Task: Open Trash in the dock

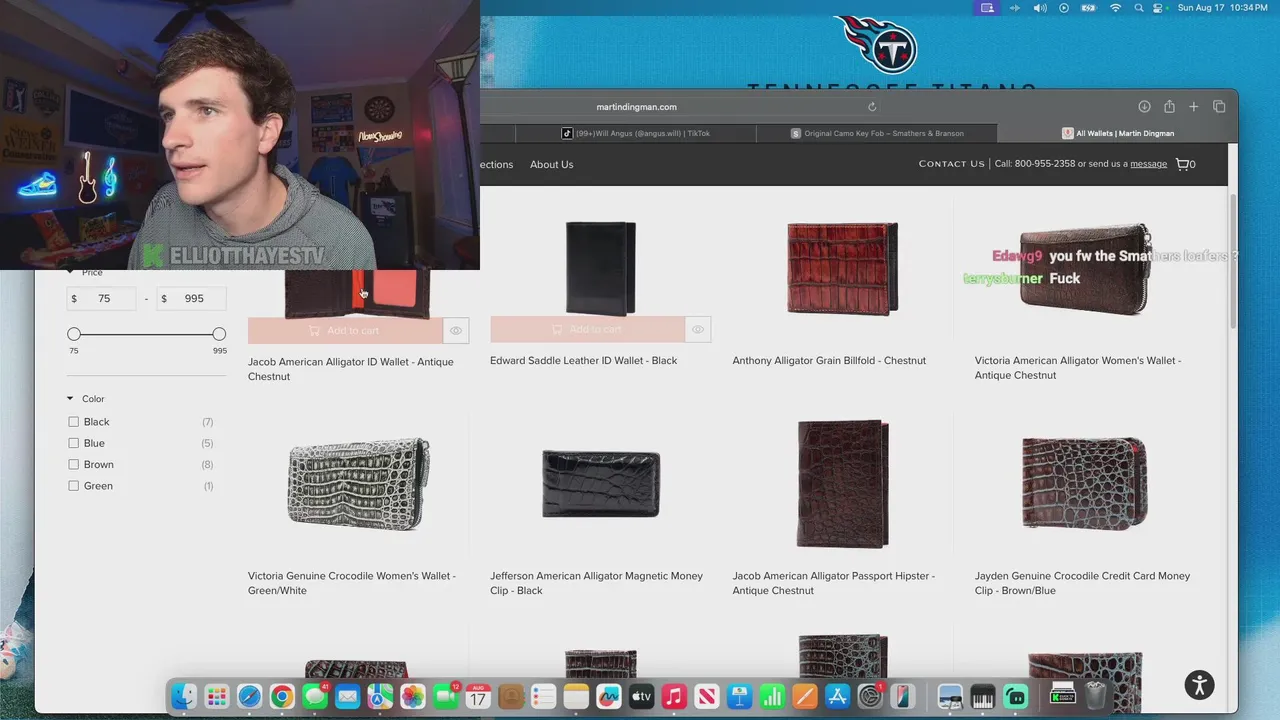Action: 1096,696
